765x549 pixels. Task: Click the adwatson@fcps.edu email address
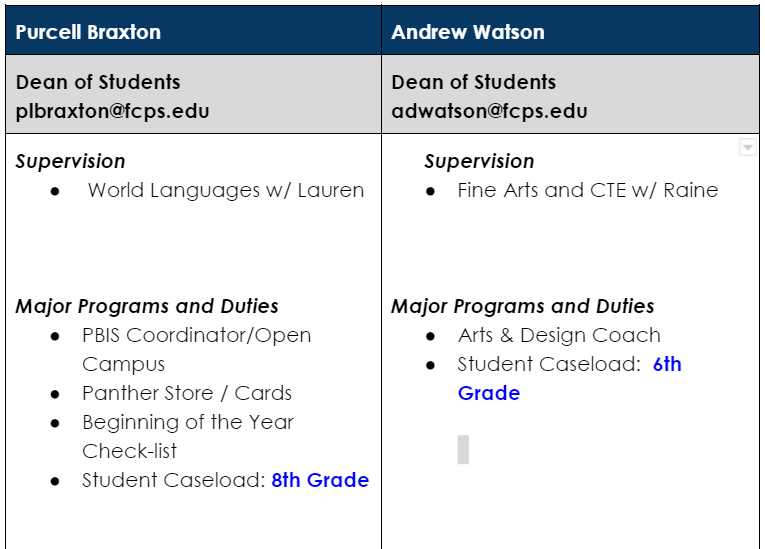(x=489, y=111)
